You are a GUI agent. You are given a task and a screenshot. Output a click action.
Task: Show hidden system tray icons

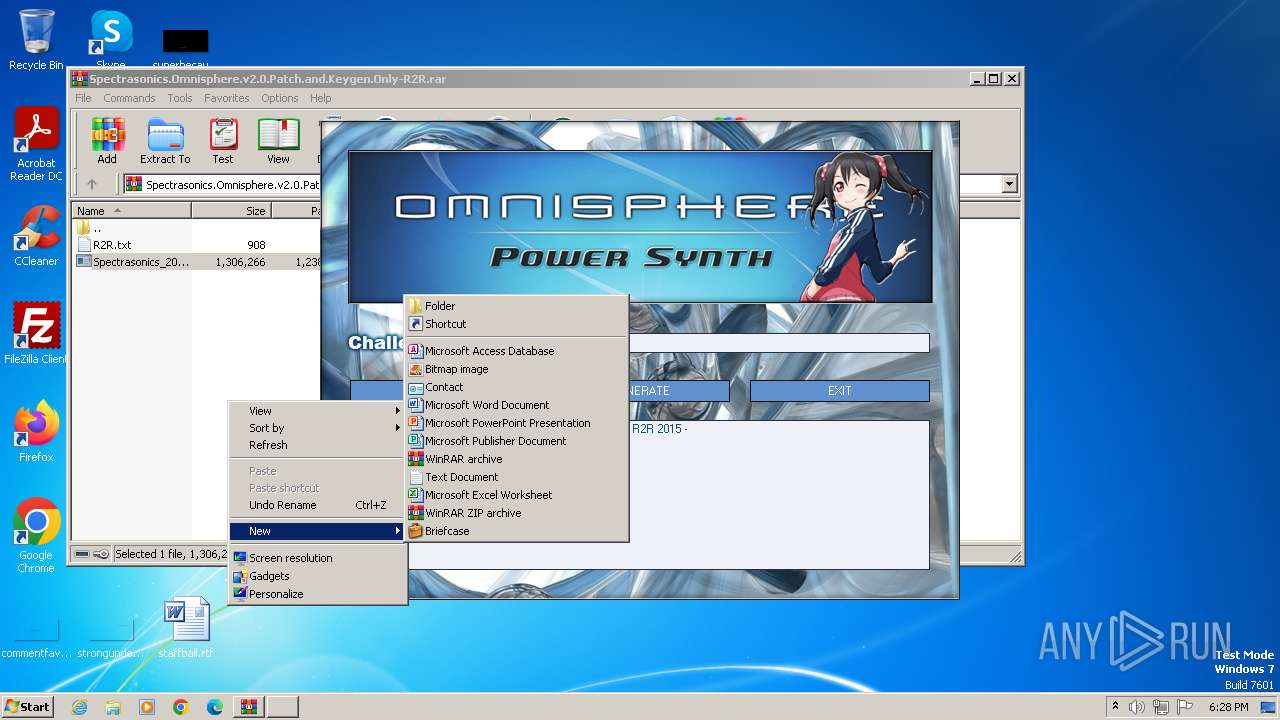1115,707
